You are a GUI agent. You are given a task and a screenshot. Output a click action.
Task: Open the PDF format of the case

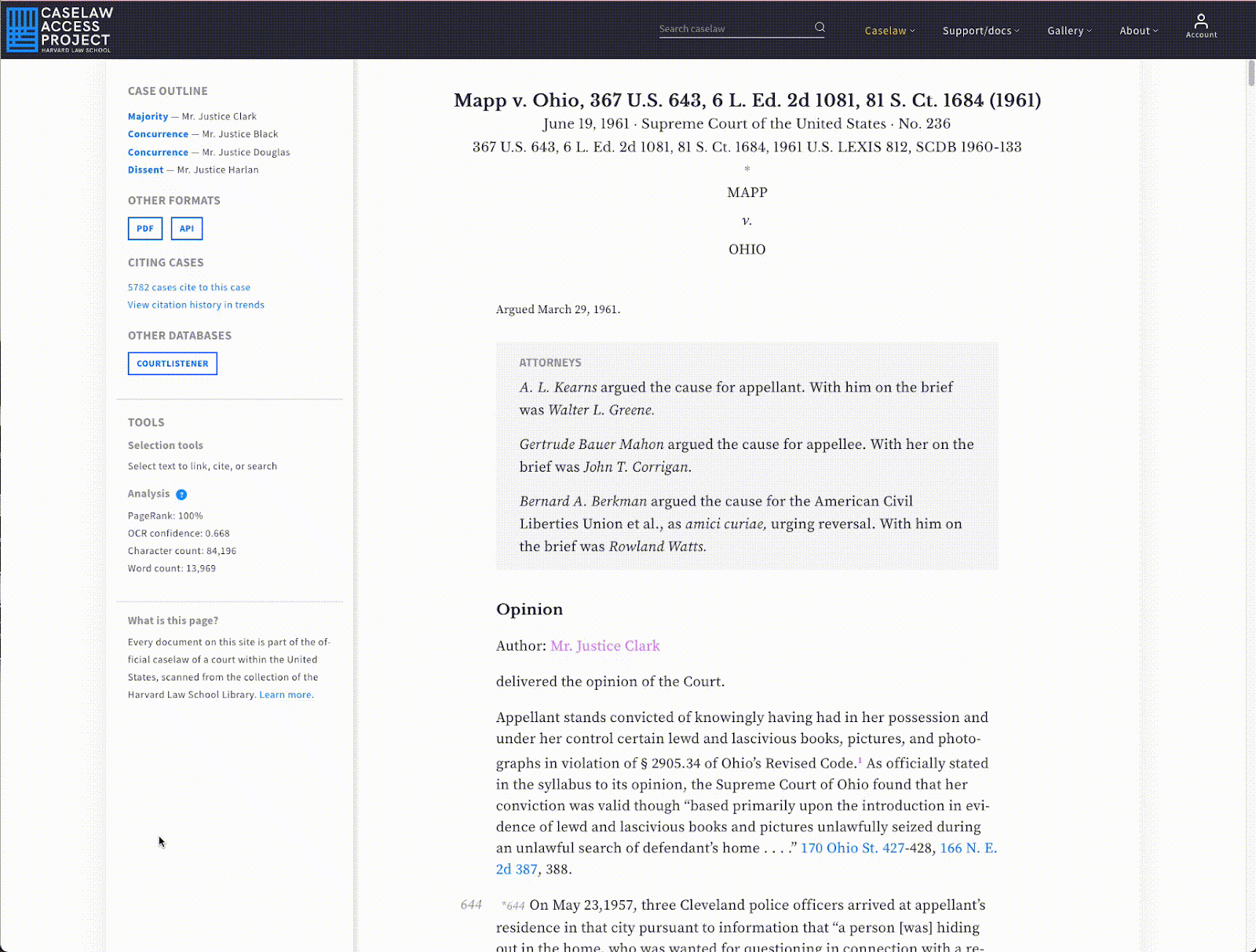tap(144, 228)
